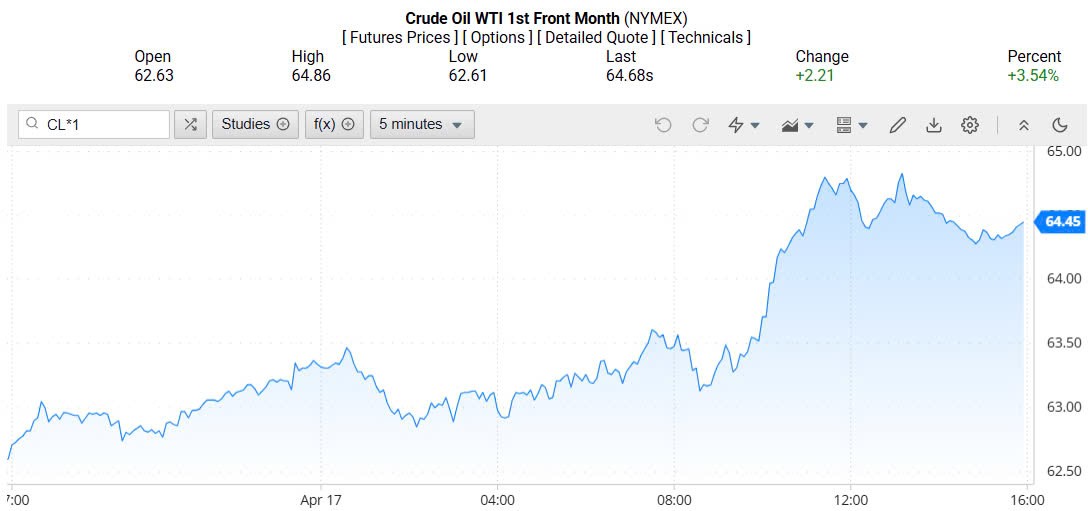Click the compare symbols shuffle icon
Image resolution: width=1088 pixels, height=511 pixels.
click(x=190, y=125)
